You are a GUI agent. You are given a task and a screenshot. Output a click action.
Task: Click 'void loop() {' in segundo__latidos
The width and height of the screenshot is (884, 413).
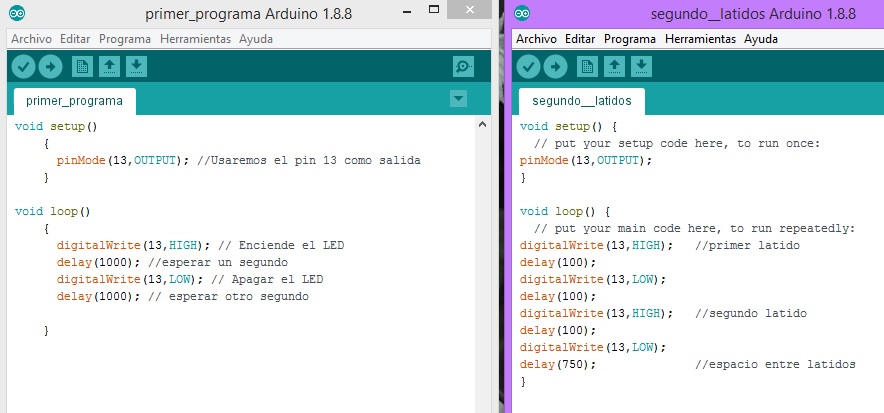565,212
